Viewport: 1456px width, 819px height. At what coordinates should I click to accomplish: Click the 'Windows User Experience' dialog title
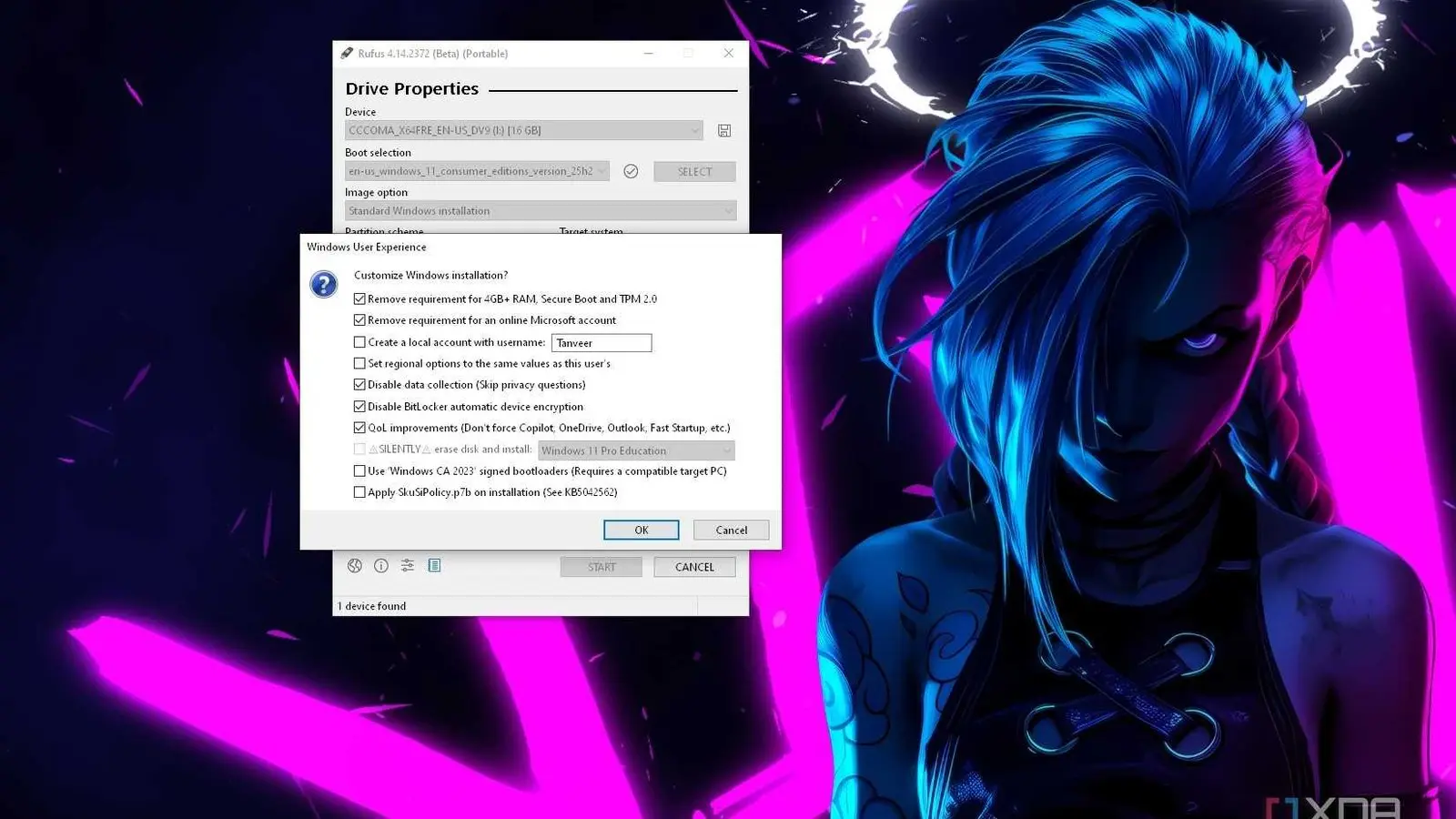pyautogui.click(x=367, y=247)
